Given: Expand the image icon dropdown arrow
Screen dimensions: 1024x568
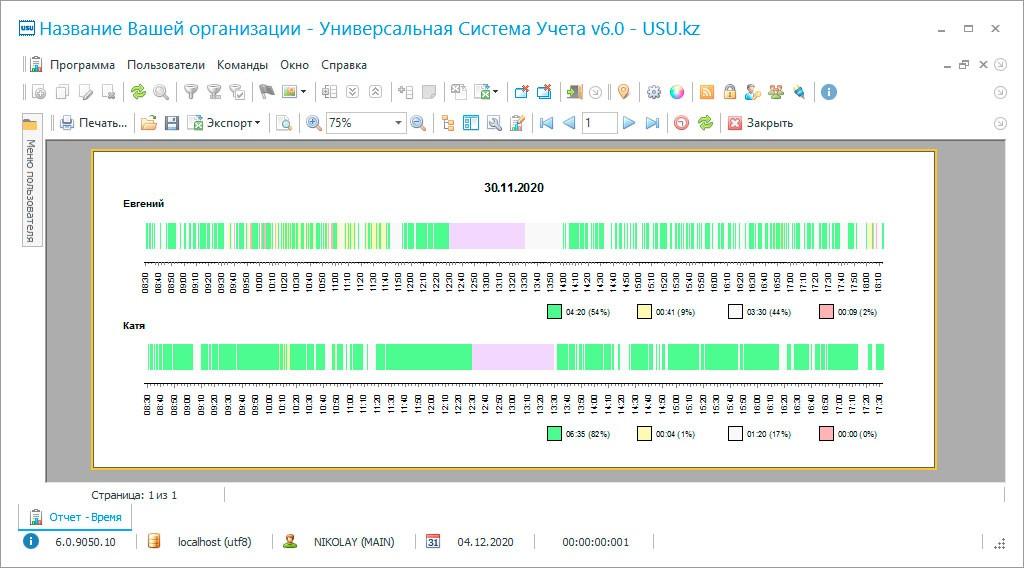Looking at the screenshot, I should 303,92.
